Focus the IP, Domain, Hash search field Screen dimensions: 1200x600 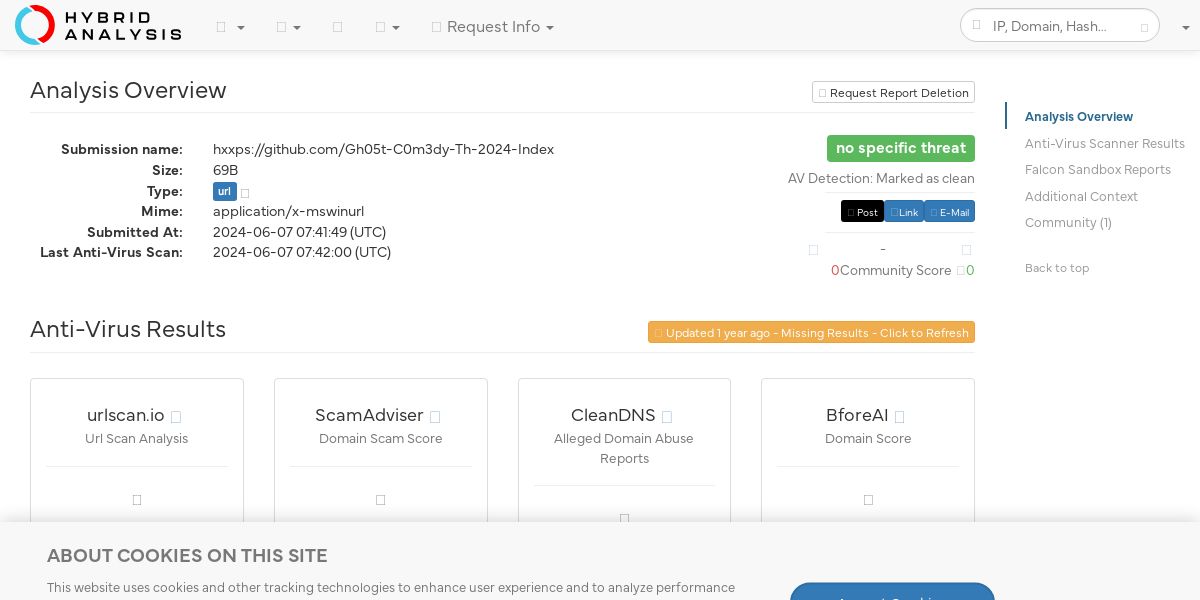[1060, 26]
